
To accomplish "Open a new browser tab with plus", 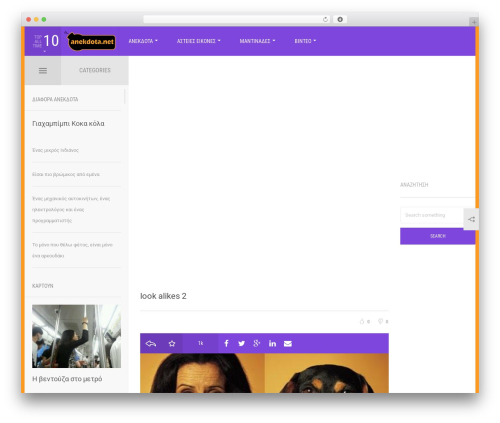I will (x=474, y=22).
